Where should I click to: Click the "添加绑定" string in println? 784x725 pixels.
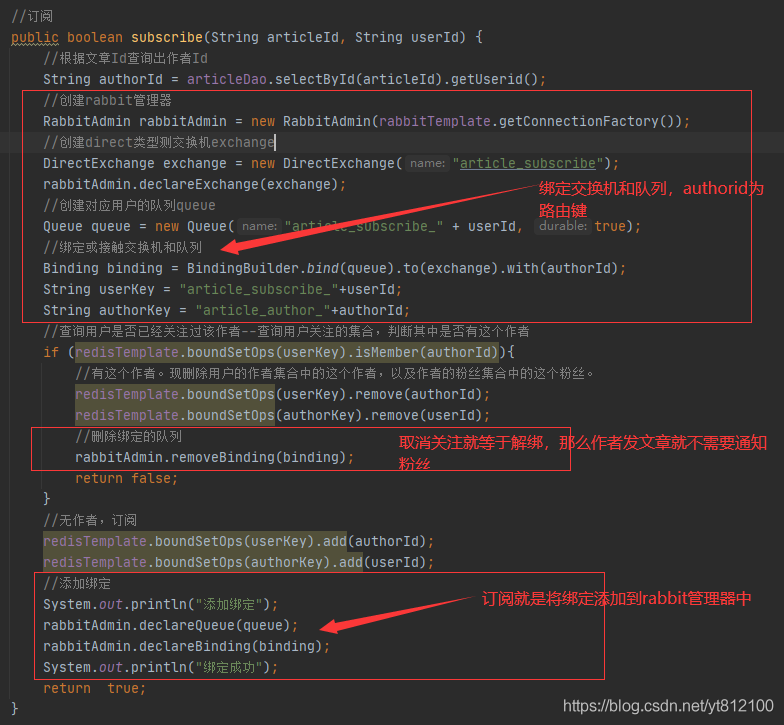coord(229,604)
